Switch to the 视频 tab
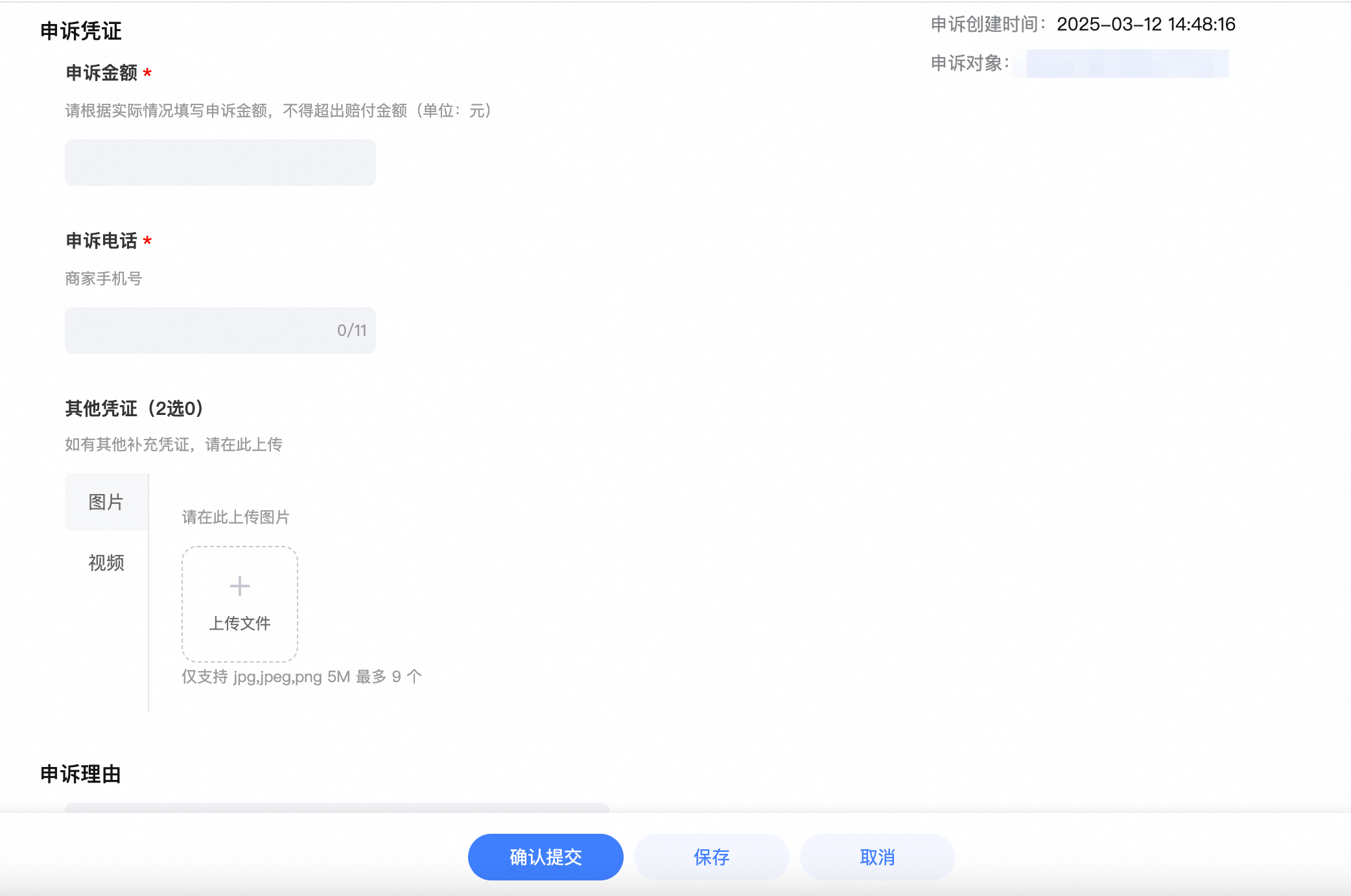The height and width of the screenshot is (896, 1351). [106, 563]
